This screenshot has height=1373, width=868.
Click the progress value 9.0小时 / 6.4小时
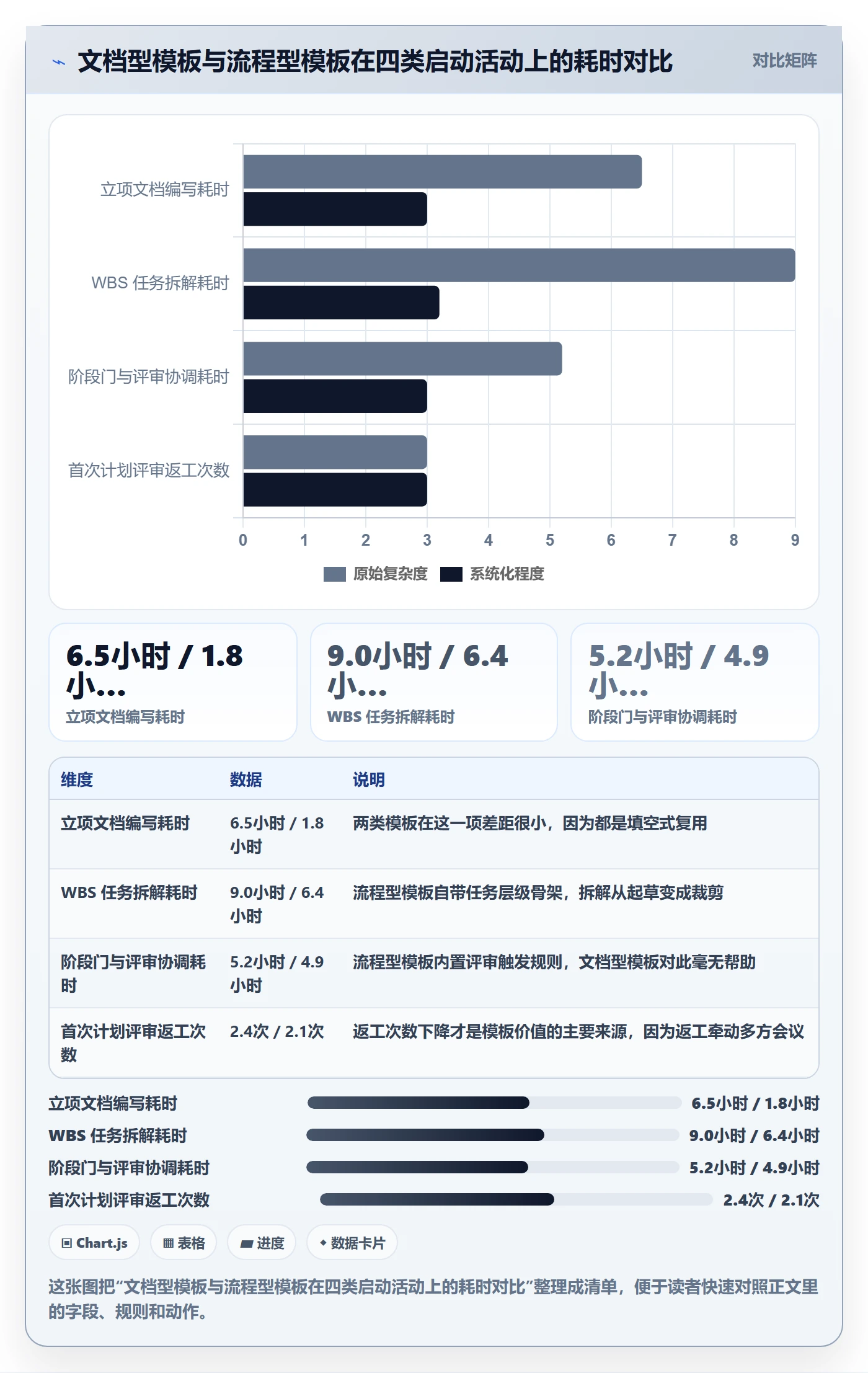tap(755, 1135)
